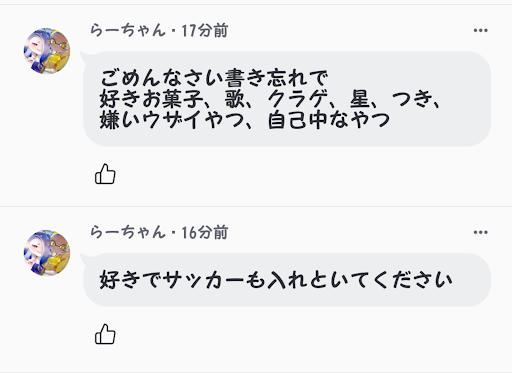Open three-dot menu on 17分前 comment

pos(480,30)
